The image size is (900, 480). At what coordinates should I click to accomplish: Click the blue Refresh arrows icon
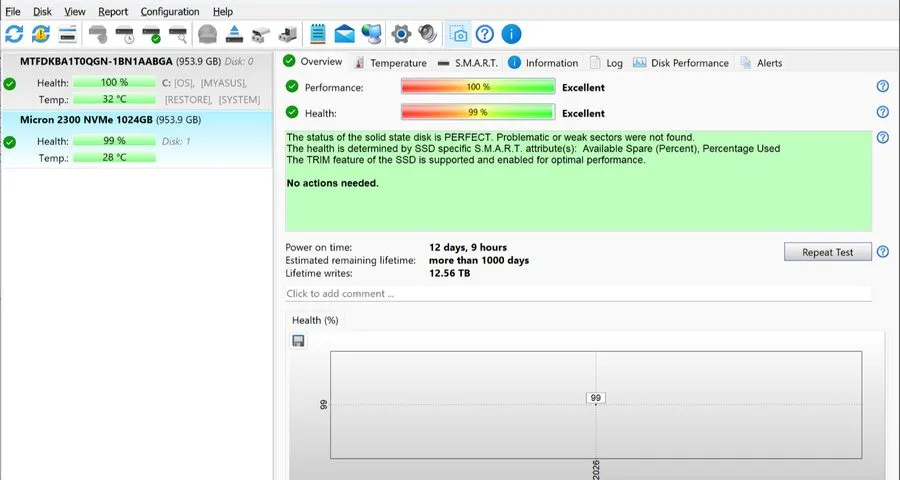click(14, 34)
